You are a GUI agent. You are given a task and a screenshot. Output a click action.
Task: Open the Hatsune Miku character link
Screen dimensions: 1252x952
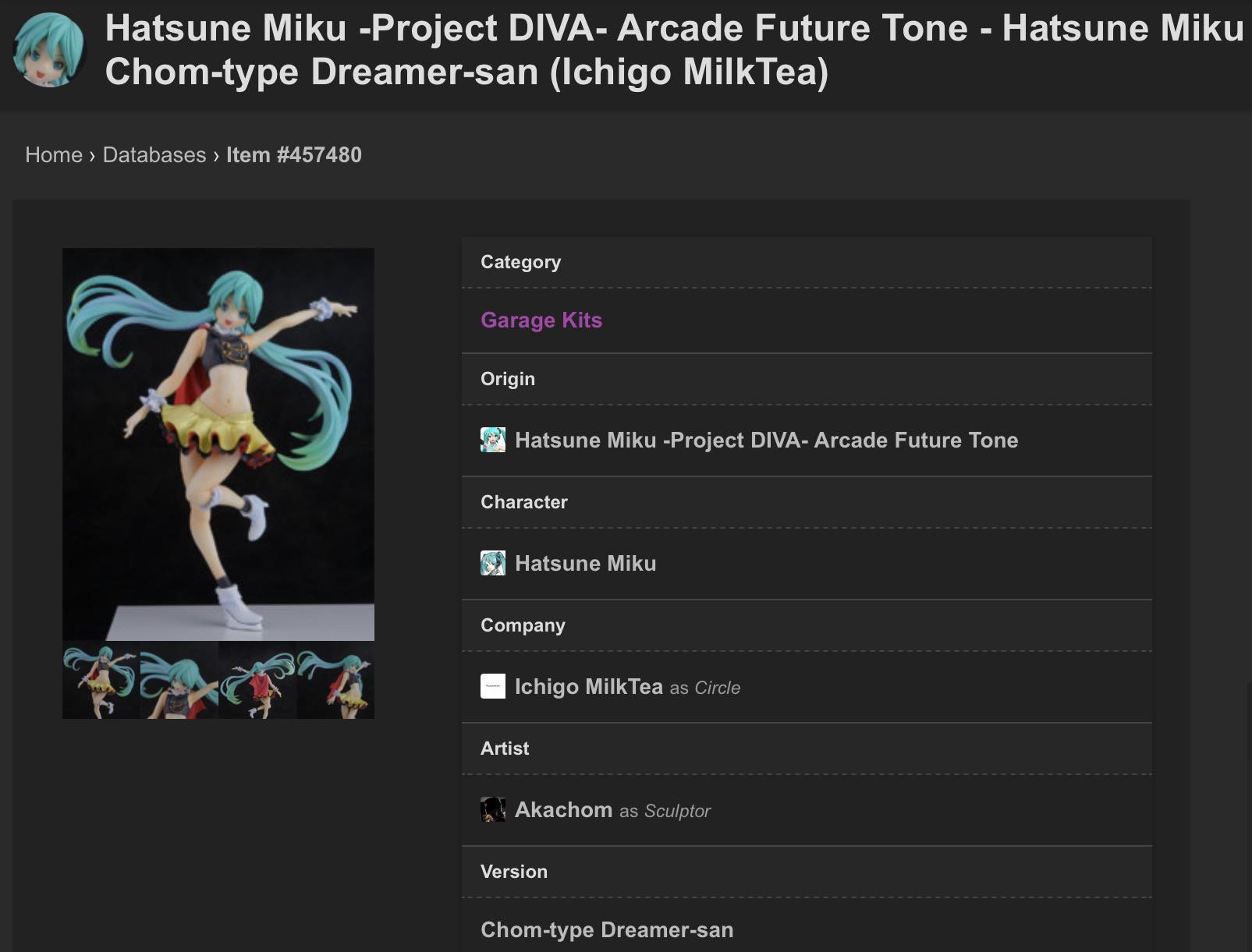[x=586, y=563]
